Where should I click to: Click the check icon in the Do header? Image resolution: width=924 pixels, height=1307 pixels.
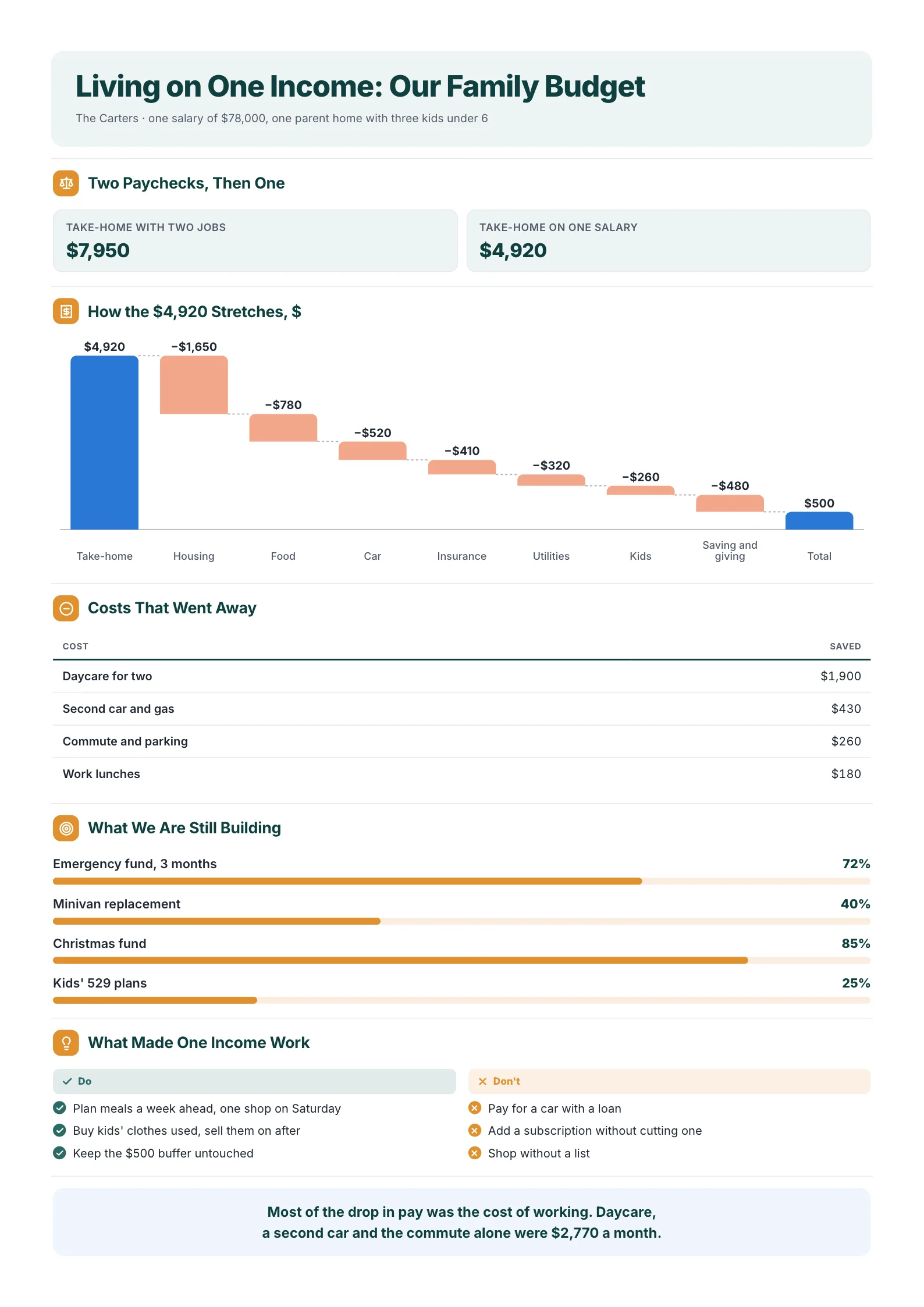coord(67,1081)
